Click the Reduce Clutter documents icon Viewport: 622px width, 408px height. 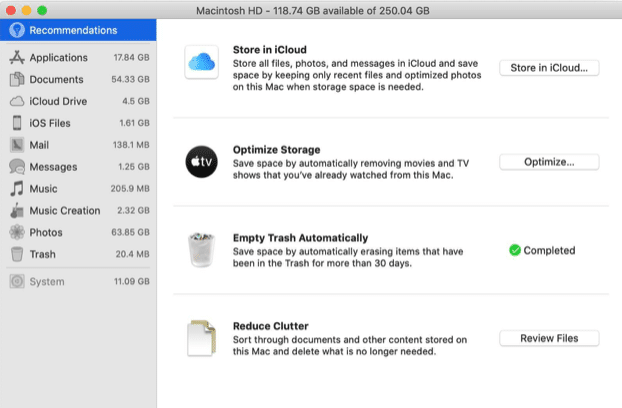point(202,338)
